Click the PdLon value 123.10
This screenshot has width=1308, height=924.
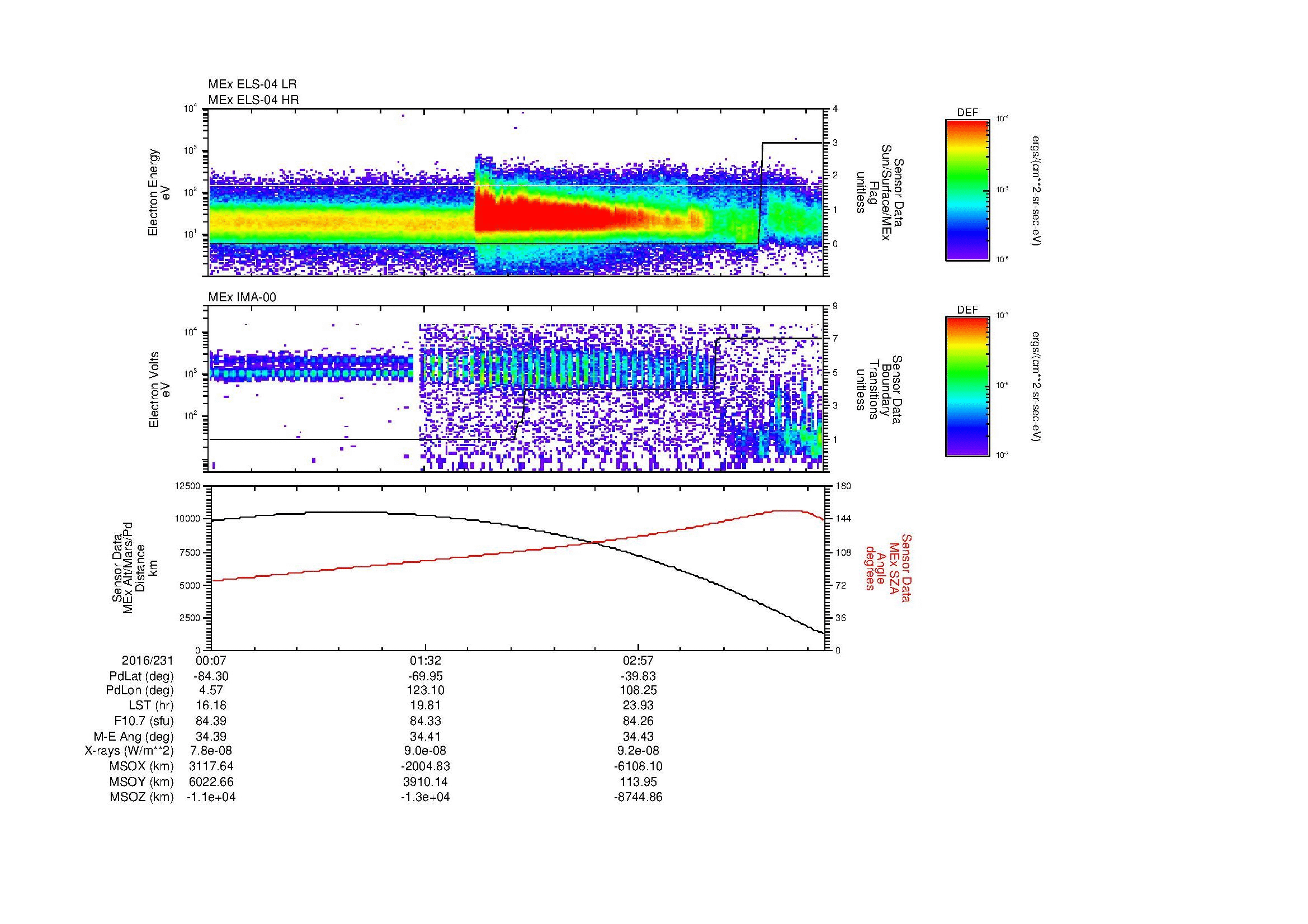425,690
